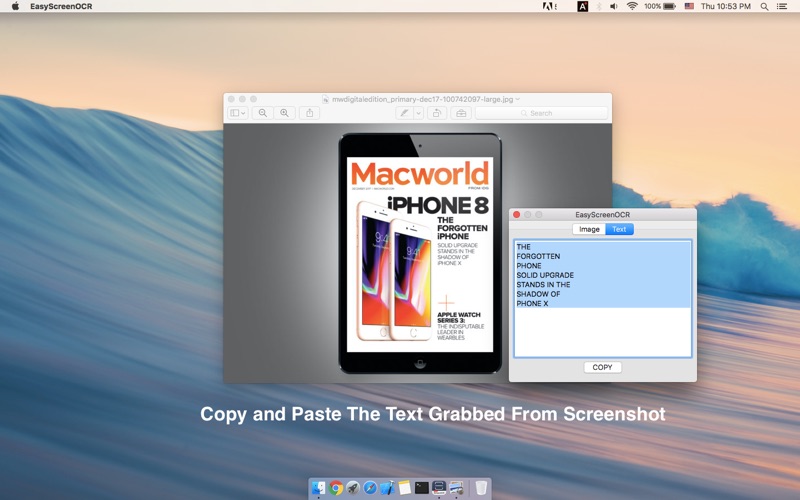Expand the highlight color dropdown arrow
The image size is (800, 500).
point(418,113)
